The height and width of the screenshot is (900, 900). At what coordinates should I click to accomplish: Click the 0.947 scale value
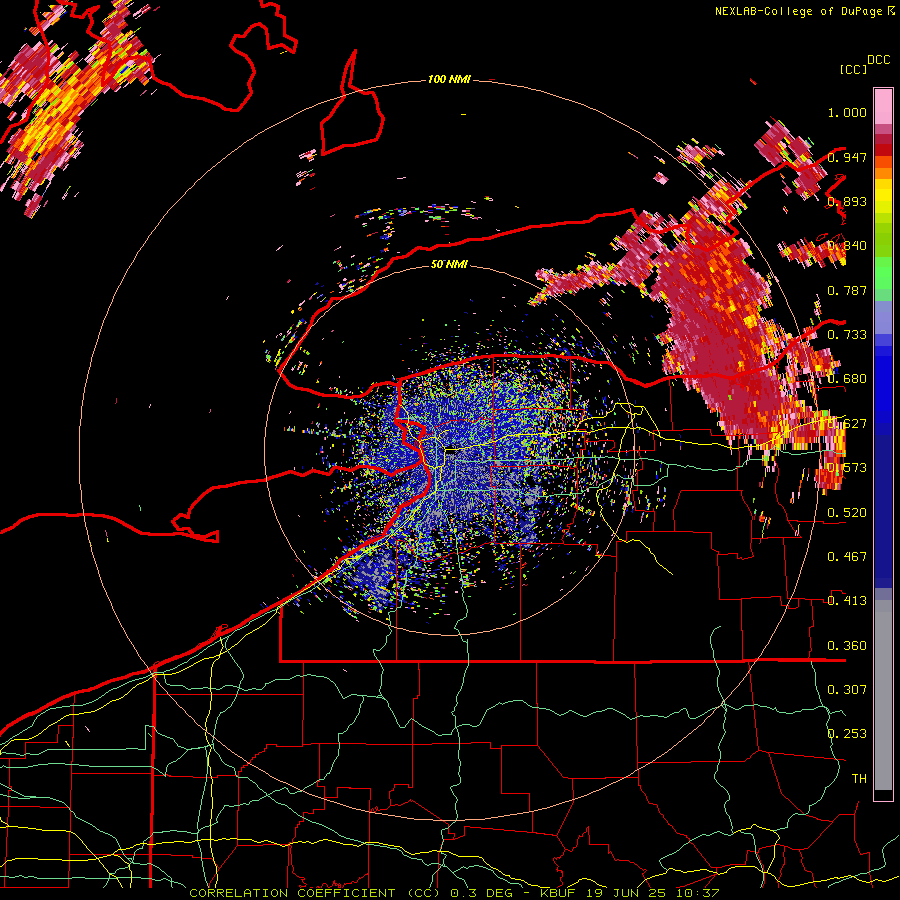(847, 157)
